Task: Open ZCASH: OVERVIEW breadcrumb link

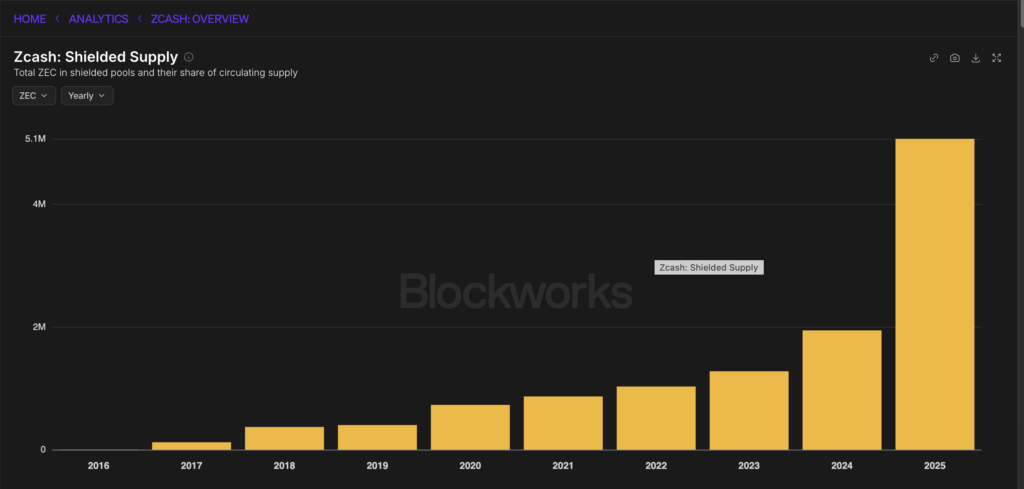Action: pos(200,19)
